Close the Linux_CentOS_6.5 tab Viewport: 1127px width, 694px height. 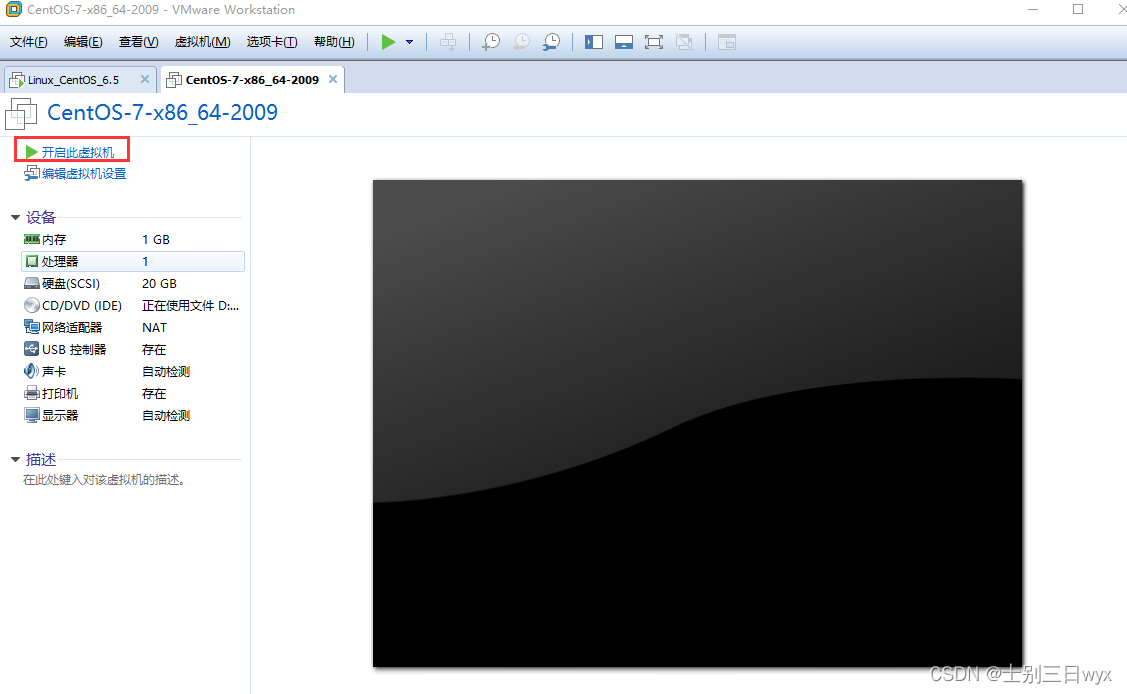[144, 79]
